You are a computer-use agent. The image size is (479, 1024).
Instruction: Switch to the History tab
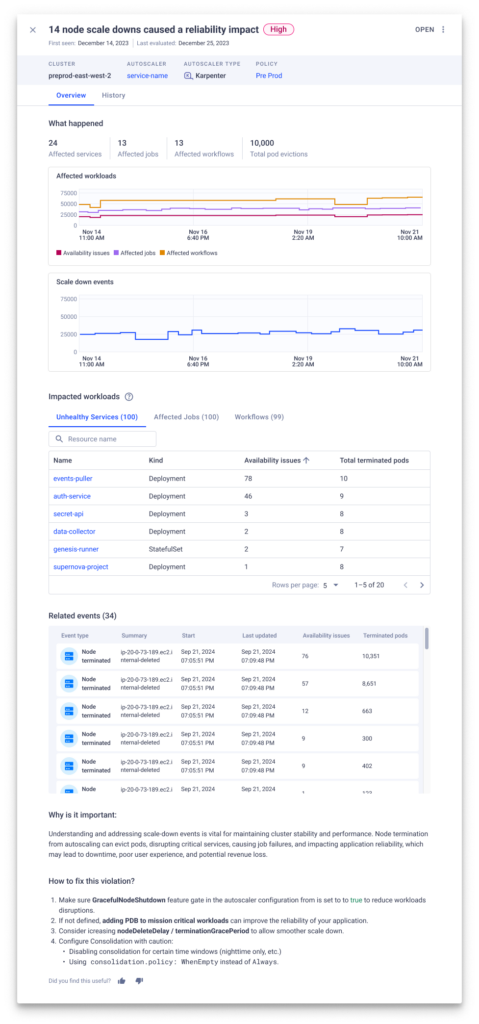click(x=113, y=95)
